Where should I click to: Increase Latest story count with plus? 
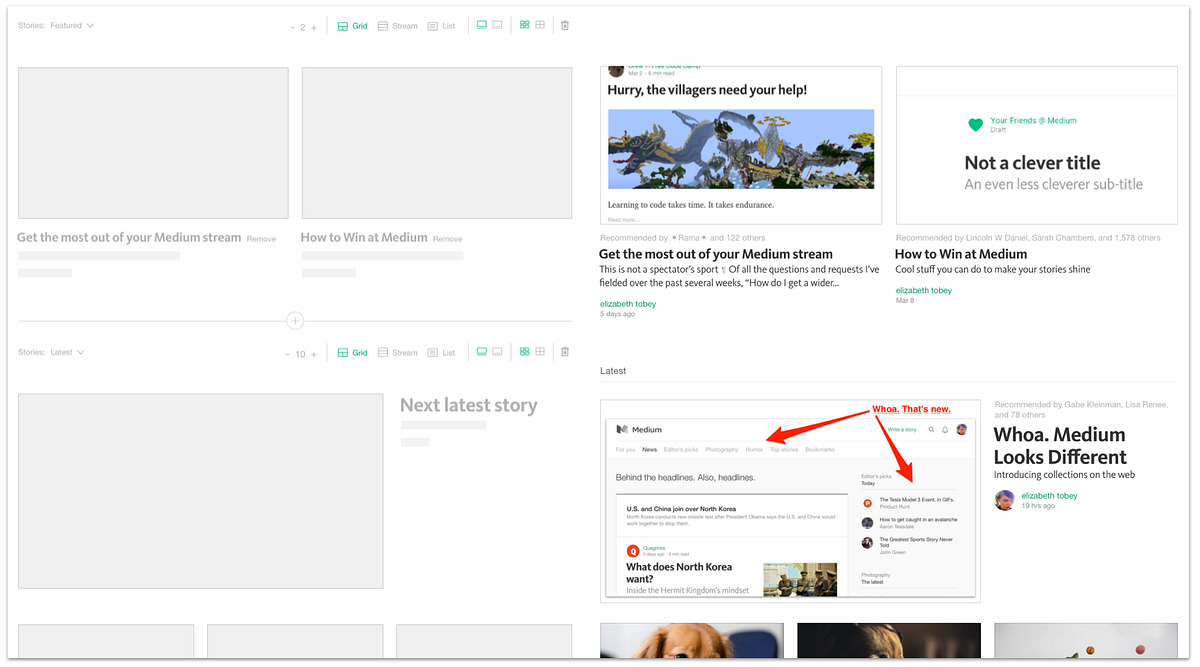[313, 354]
